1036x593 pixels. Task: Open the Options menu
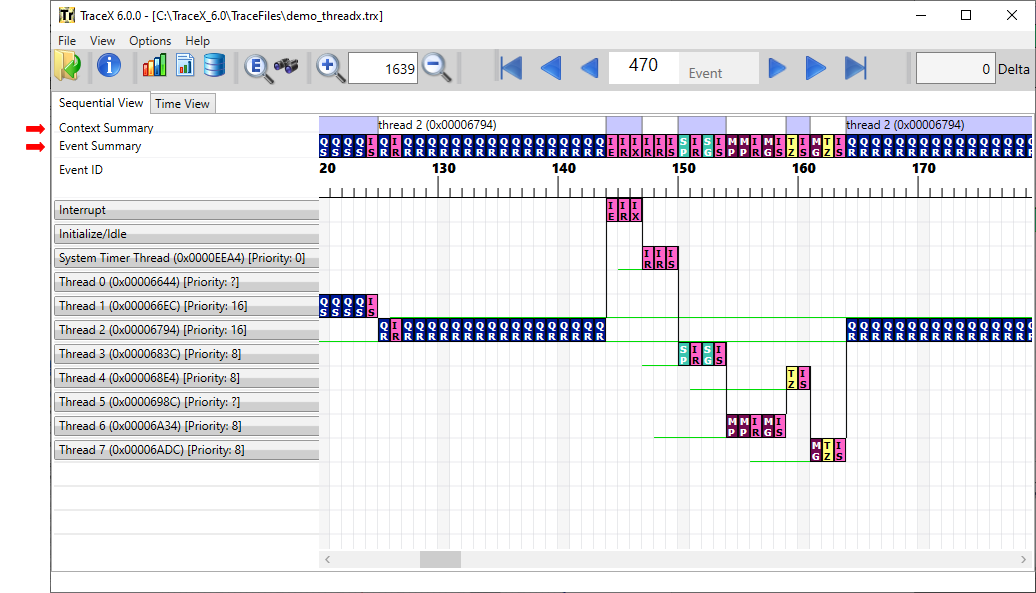(150, 41)
